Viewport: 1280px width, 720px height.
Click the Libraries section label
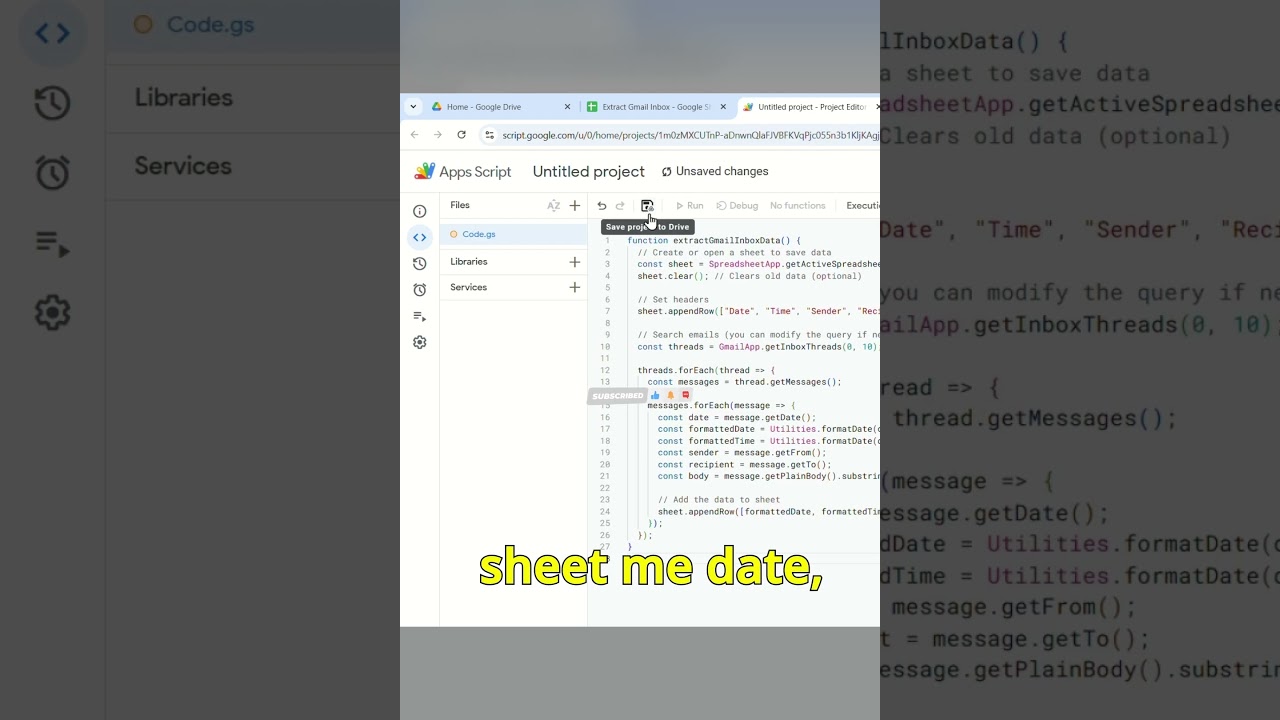pyautogui.click(x=469, y=262)
